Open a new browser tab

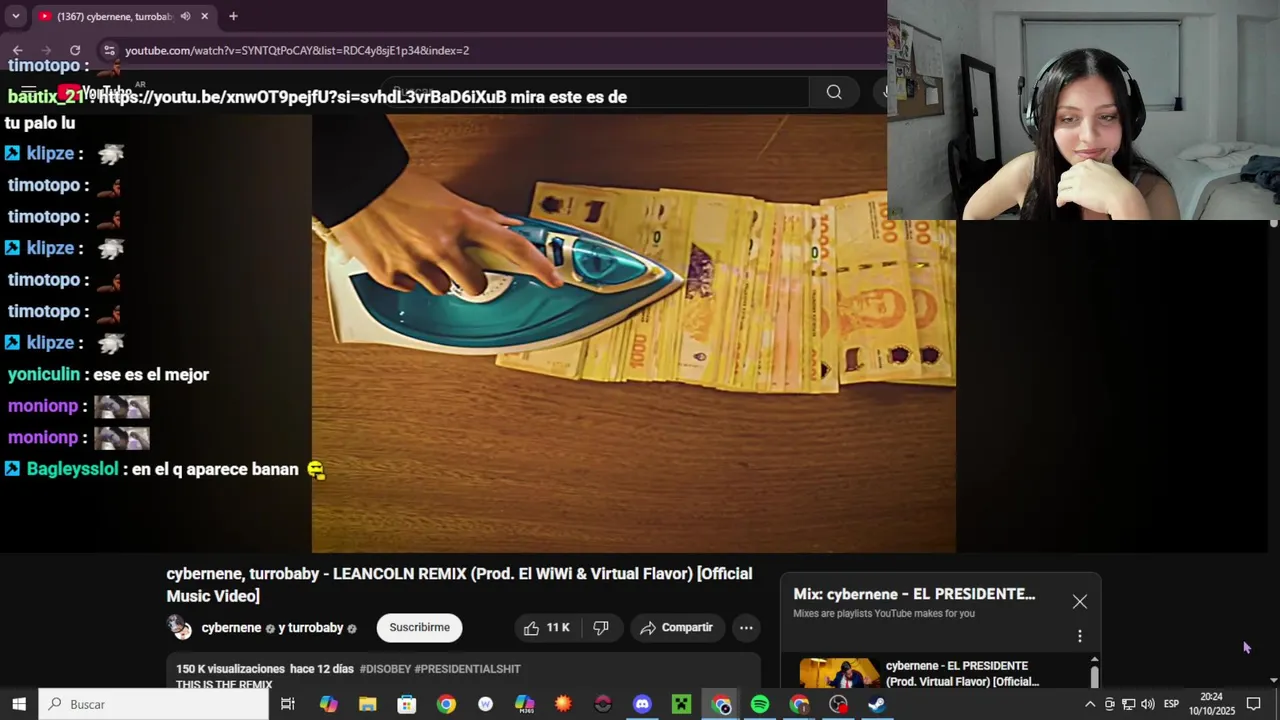[233, 16]
